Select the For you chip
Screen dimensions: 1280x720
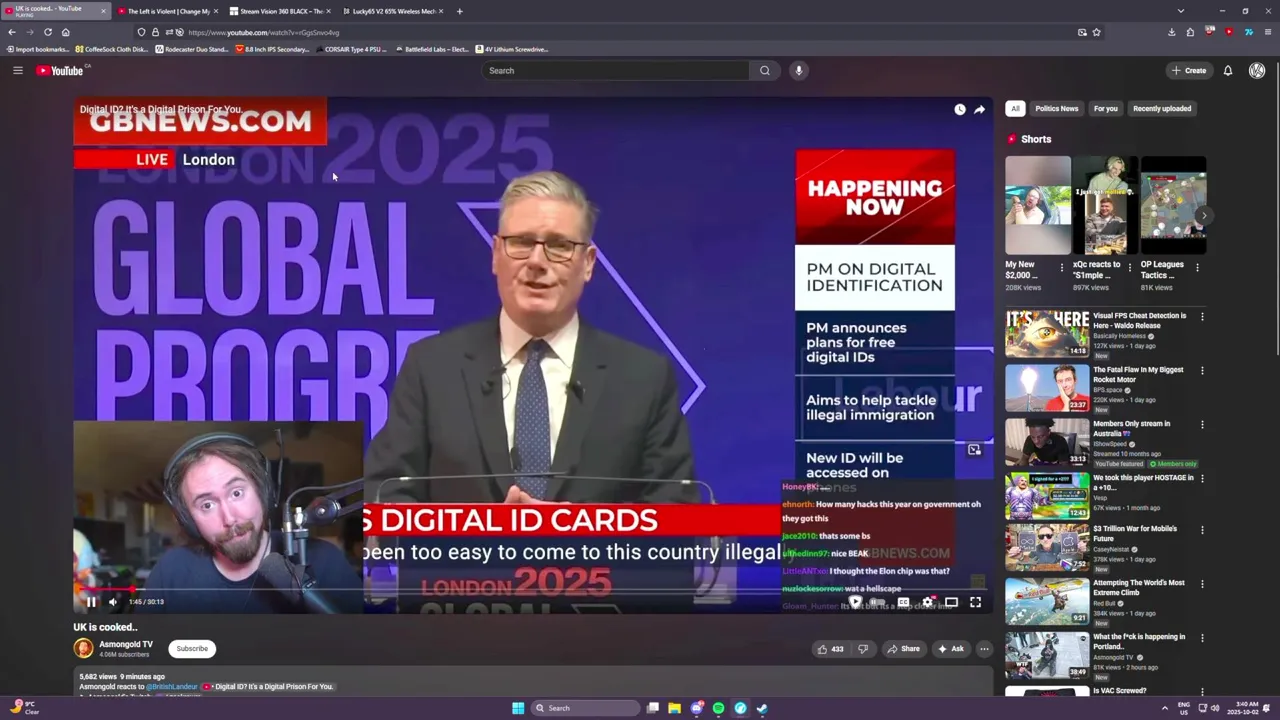1105,109
